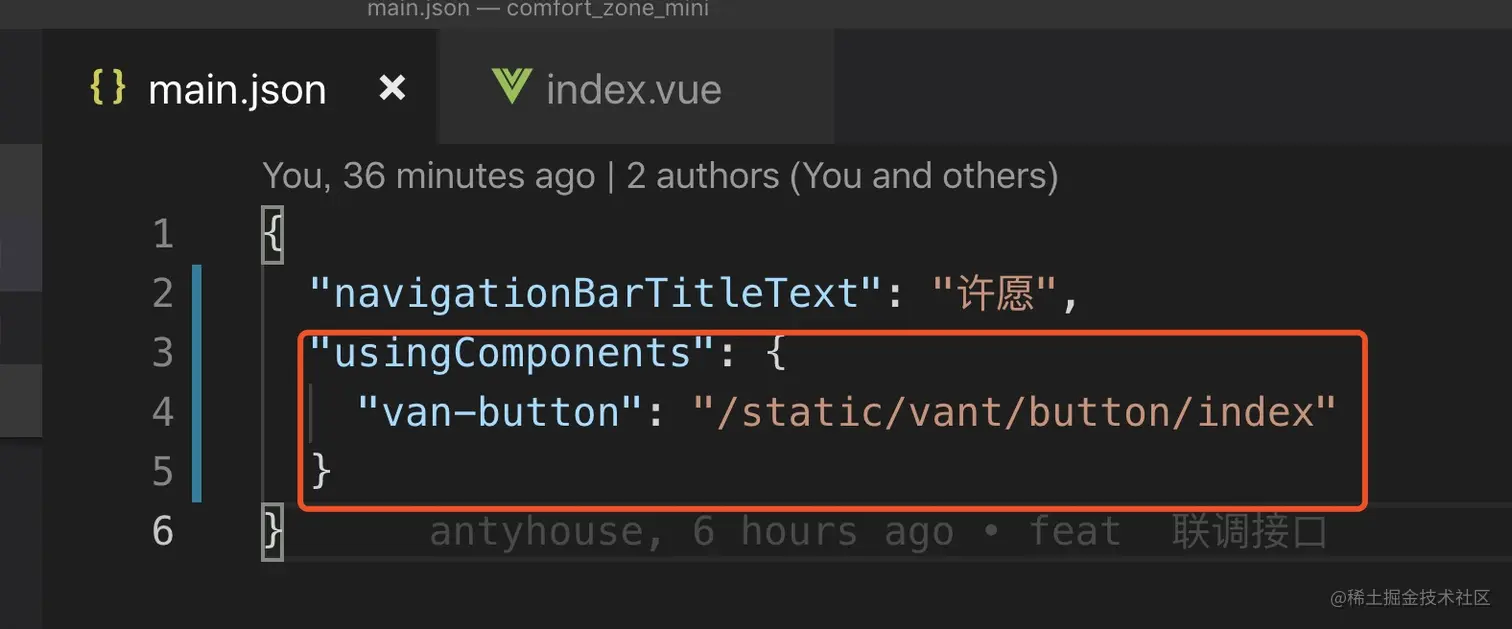Click the "许愿" string value

[995, 294]
